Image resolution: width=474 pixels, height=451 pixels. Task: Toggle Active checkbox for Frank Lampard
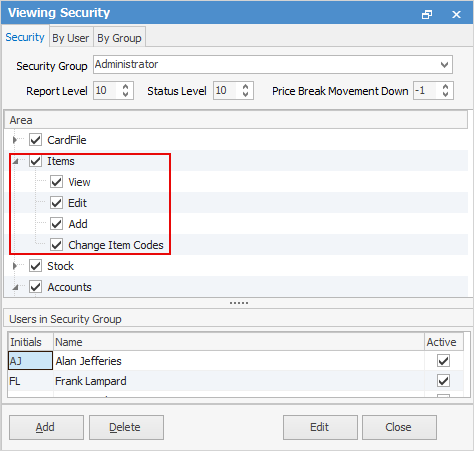[443, 381]
